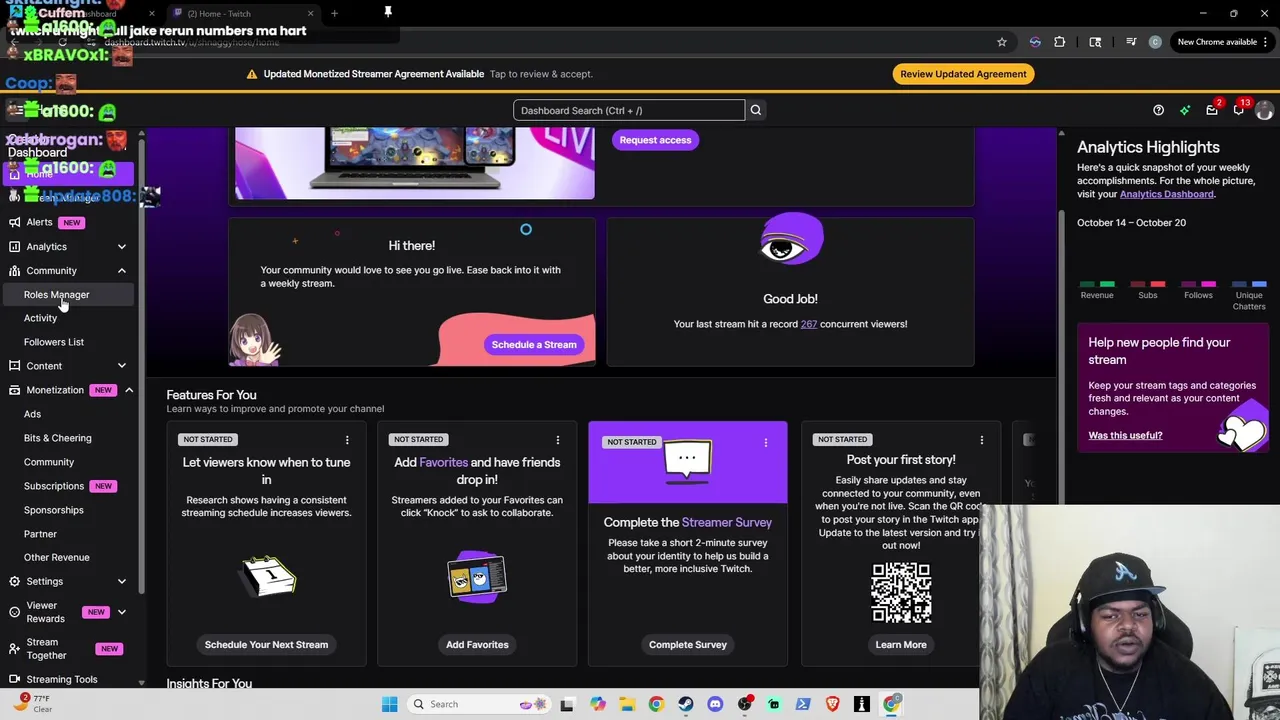Open Brave browser from the taskbar
This screenshot has width=1280, height=720.
coord(832,704)
